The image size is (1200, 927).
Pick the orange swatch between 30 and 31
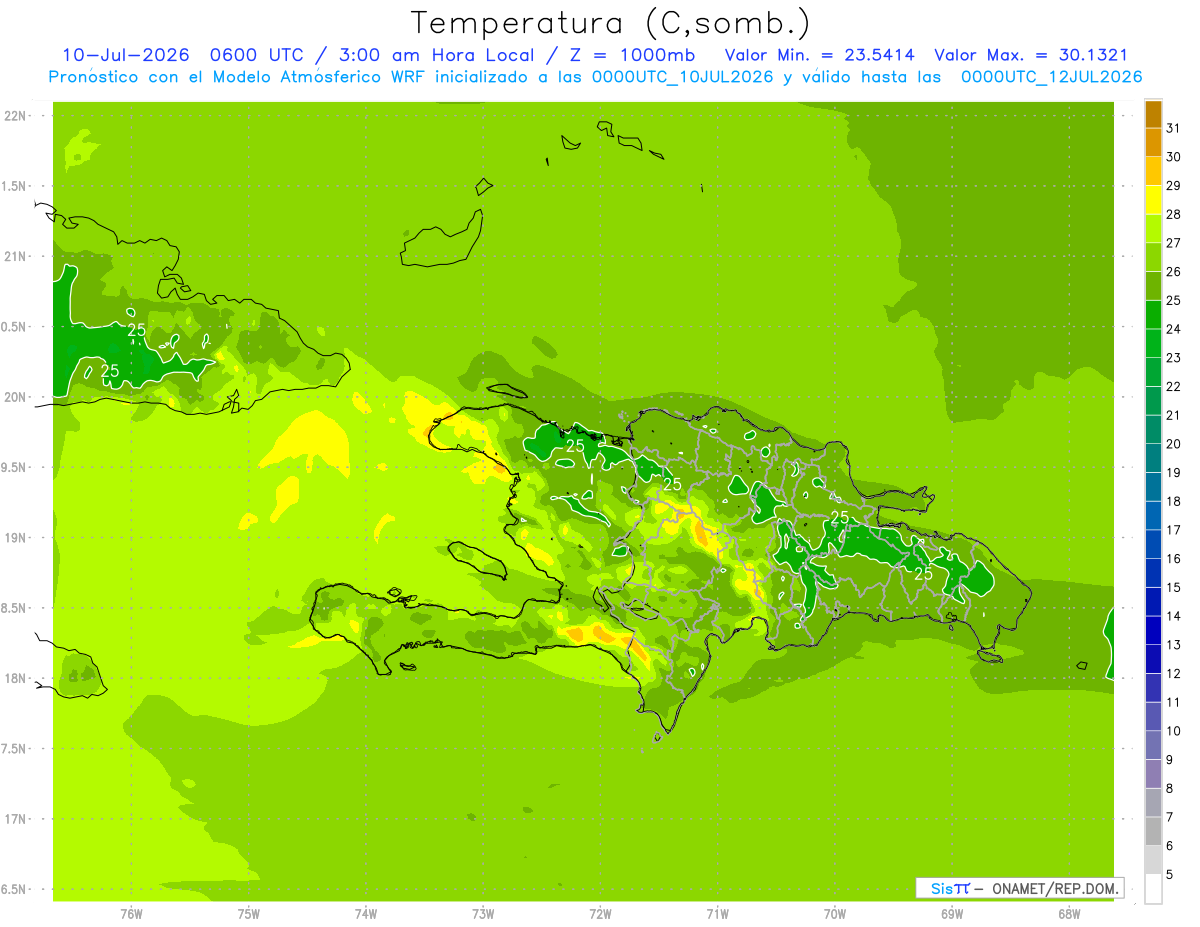pos(1153,142)
